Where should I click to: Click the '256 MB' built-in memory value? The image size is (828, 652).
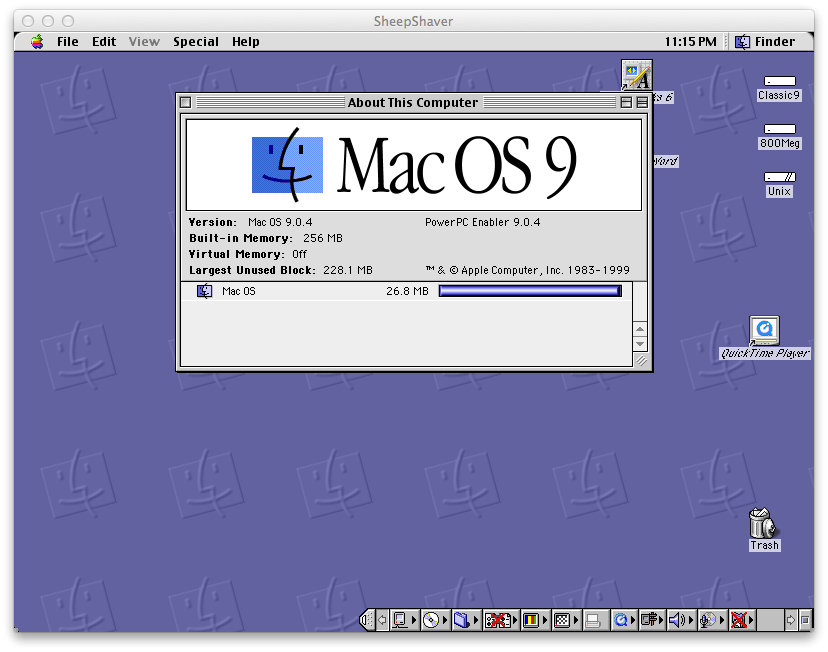pyautogui.click(x=323, y=238)
